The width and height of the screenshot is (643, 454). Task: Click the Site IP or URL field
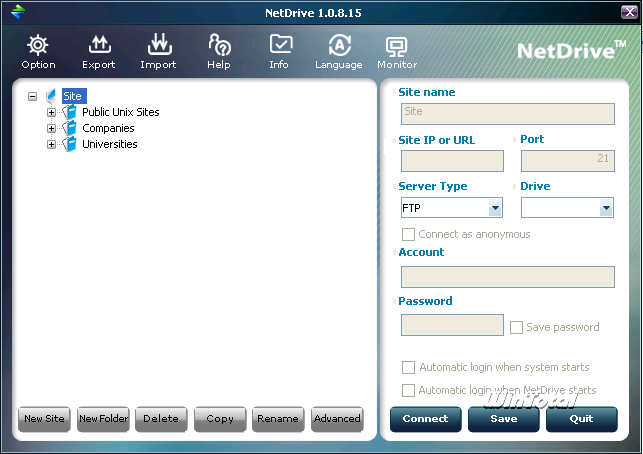pyautogui.click(x=452, y=161)
